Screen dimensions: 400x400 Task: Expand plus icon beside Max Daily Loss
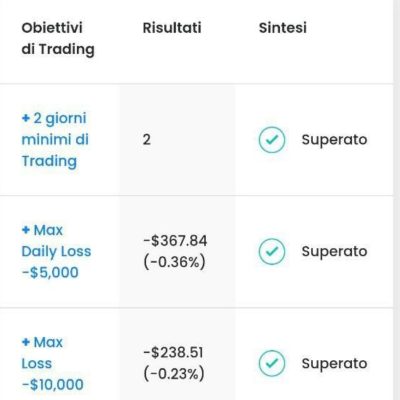26,230
